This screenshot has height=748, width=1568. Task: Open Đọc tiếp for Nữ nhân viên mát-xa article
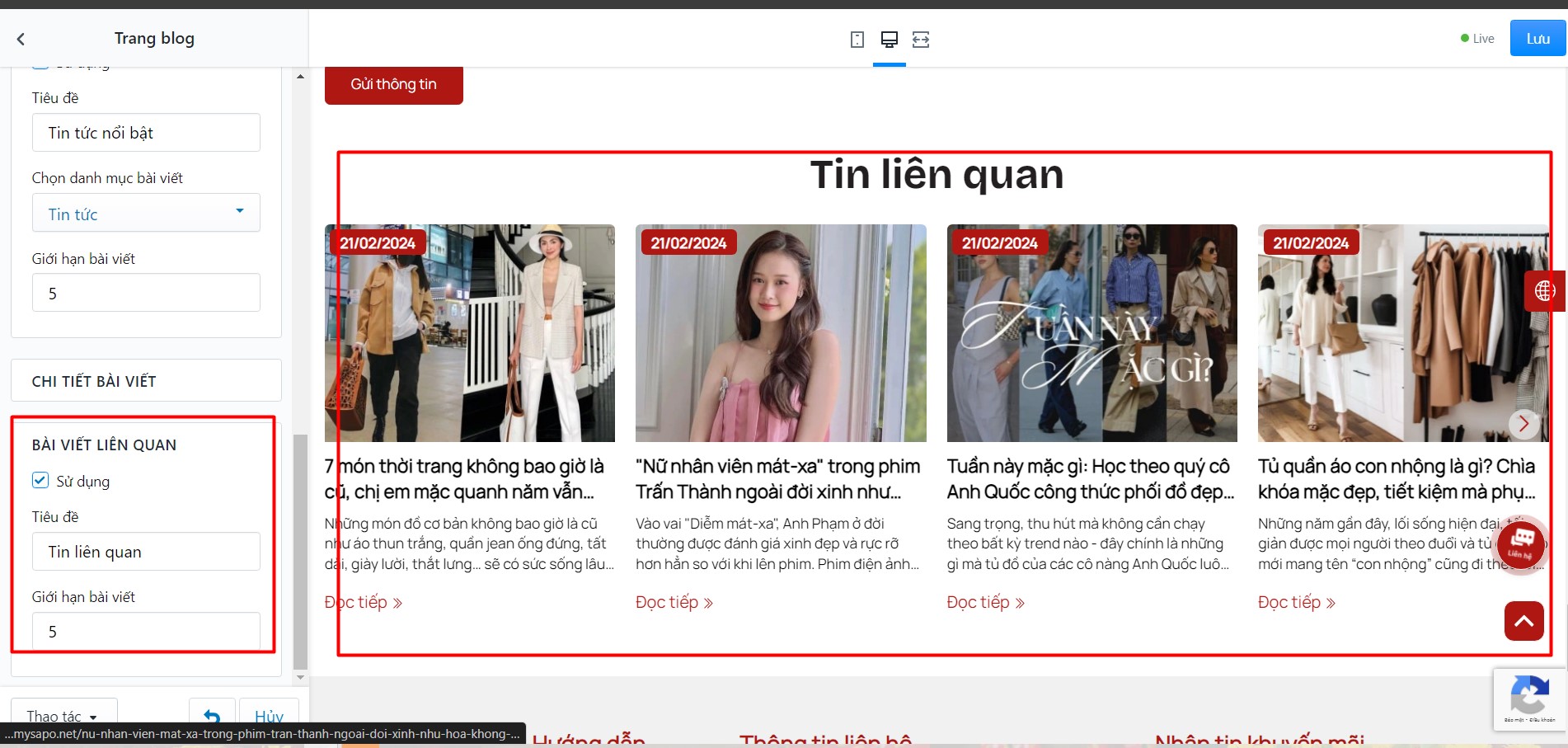tap(674, 603)
